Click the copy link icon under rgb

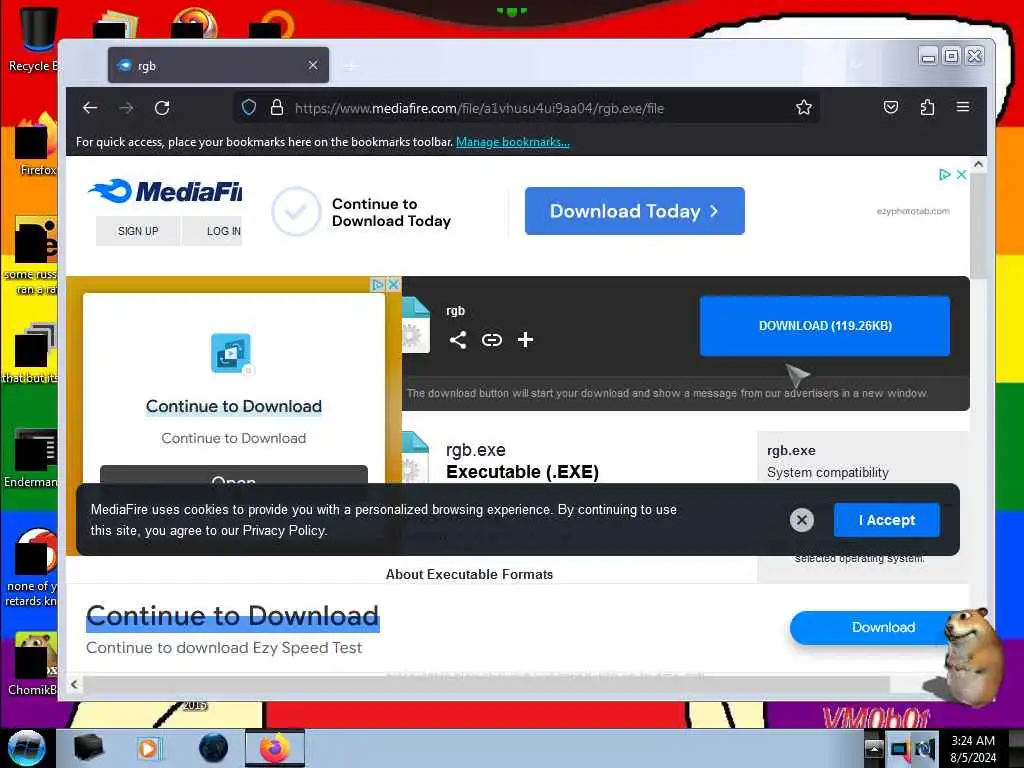point(492,340)
